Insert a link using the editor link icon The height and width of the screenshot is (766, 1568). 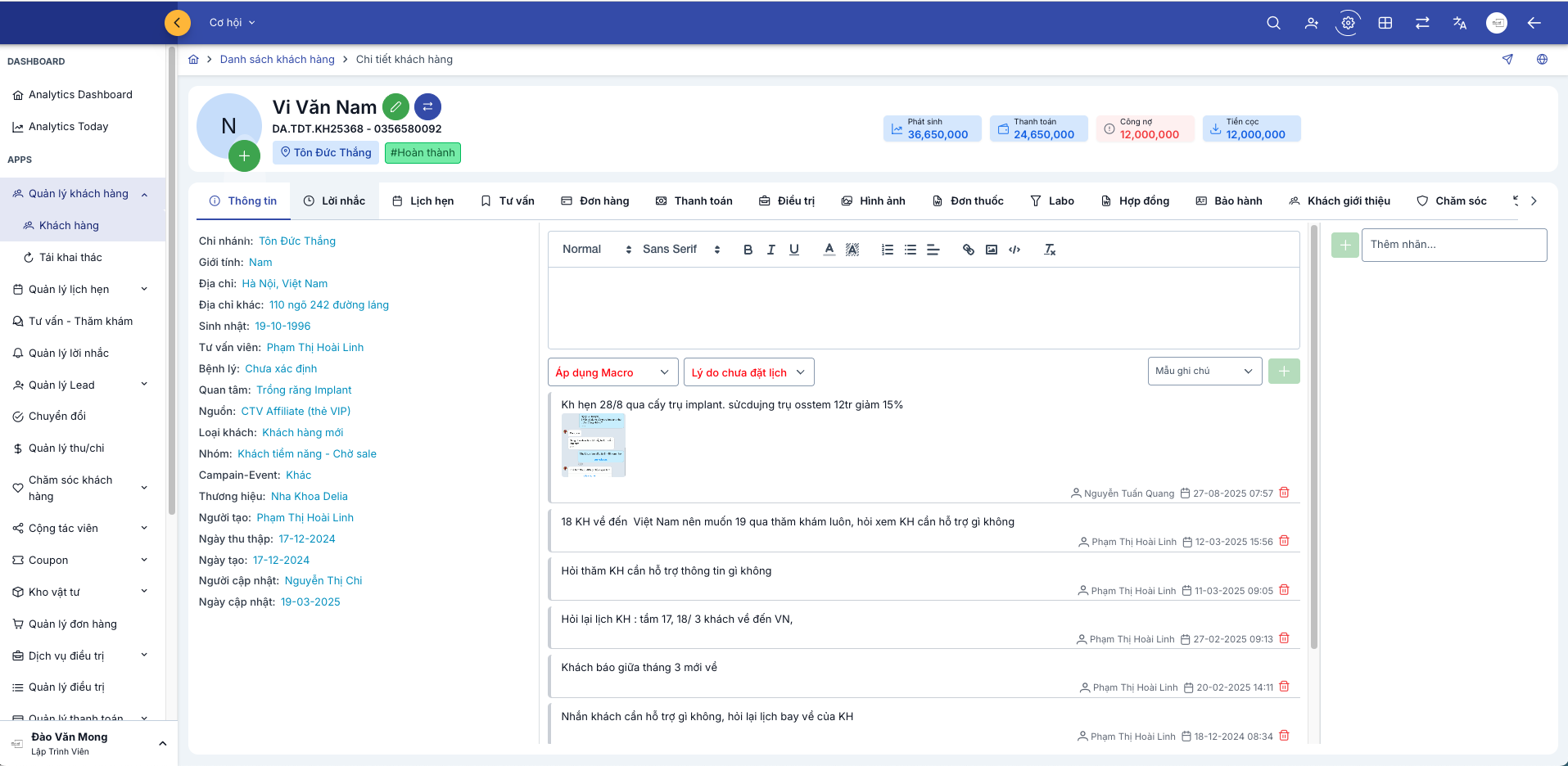(968, 250)
